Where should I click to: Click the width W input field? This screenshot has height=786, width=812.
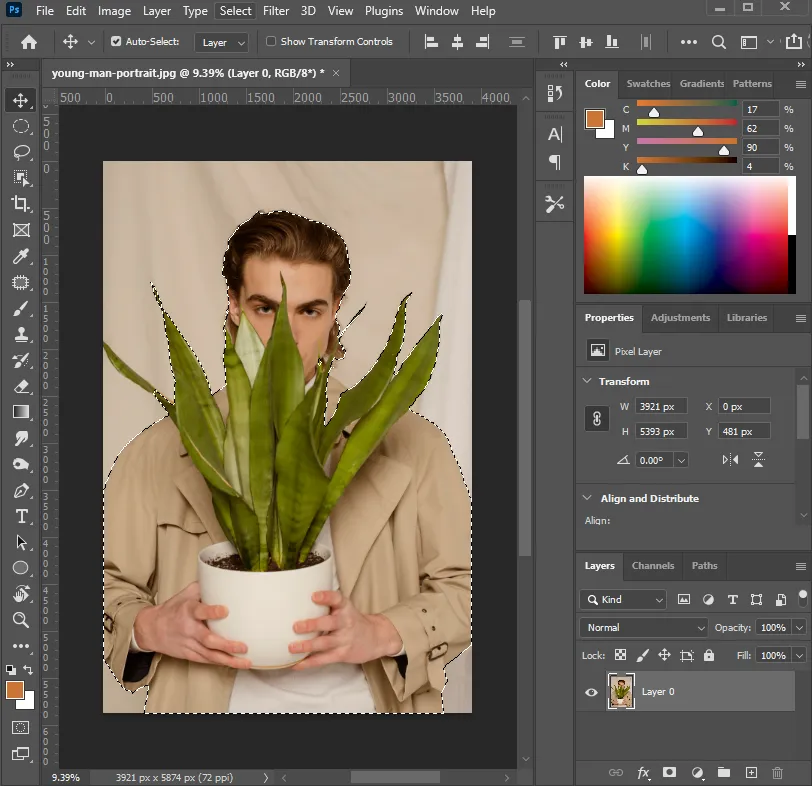pyautogui.click(x=660, y=407)
